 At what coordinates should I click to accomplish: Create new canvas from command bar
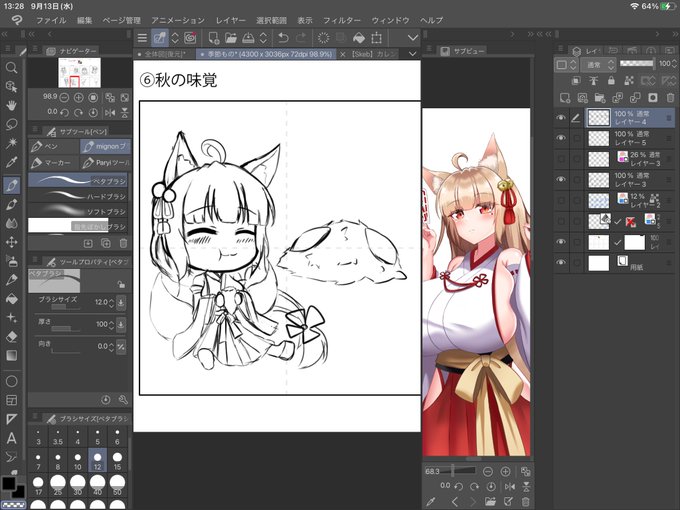click(213, 38)
